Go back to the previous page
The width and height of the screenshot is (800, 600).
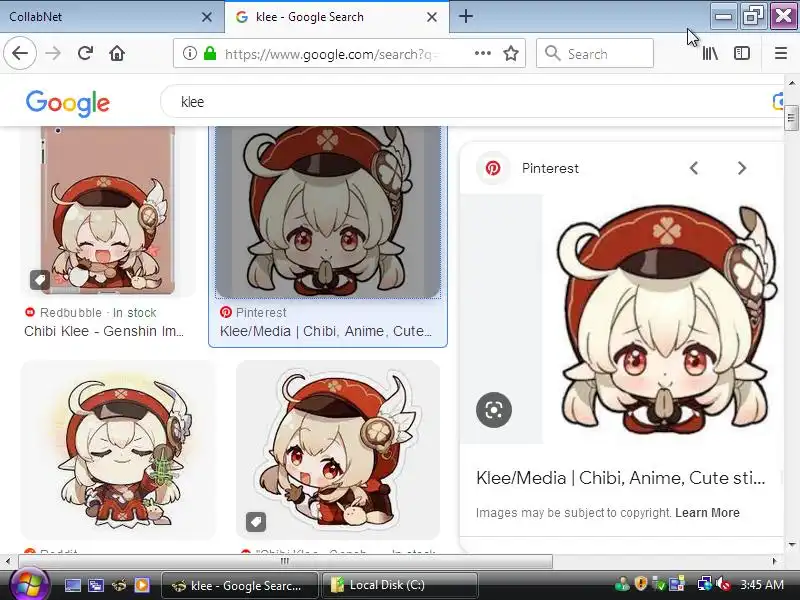pos(20,53)
